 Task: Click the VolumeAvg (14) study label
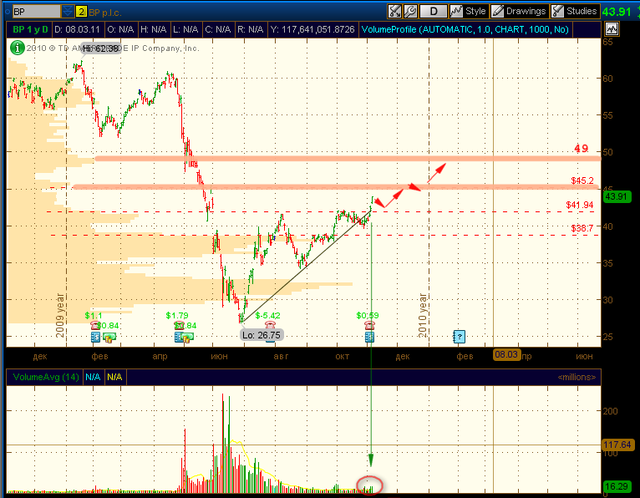click(46, 377)
